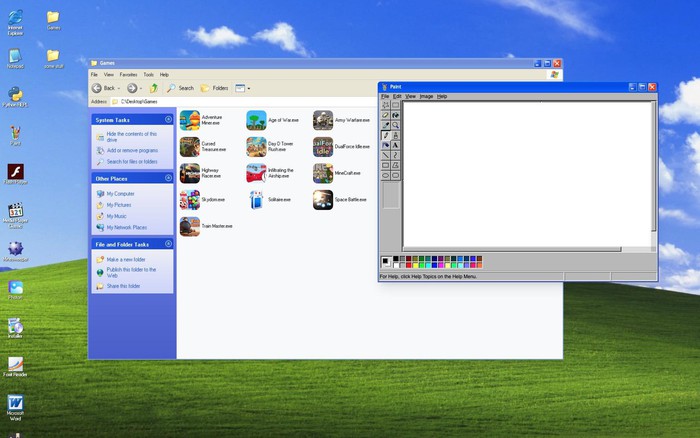Viewport: 700px width, 438px height.
Task: Select the Airbrush tool in Paint
Action: point(386,145)
